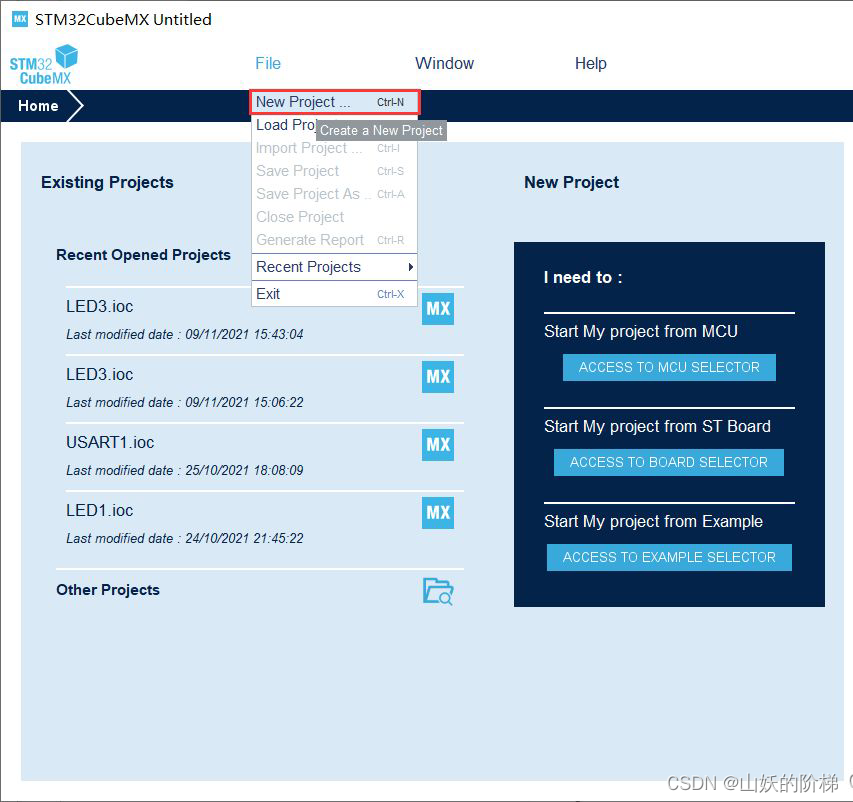Click Start My project from Example text
Image resolution: width=853 pixels, height=802 pixels.
pyautogui.click(x=653, y=522)
